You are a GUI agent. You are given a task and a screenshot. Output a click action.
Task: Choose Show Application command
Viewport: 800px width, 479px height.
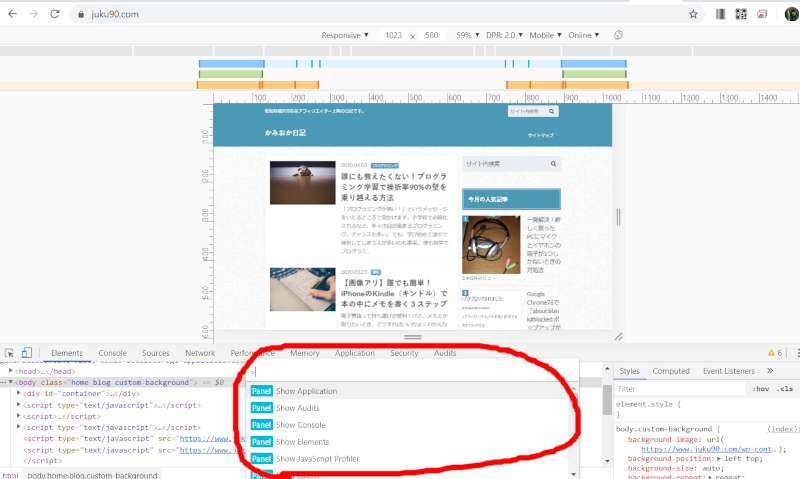[409, 391]
